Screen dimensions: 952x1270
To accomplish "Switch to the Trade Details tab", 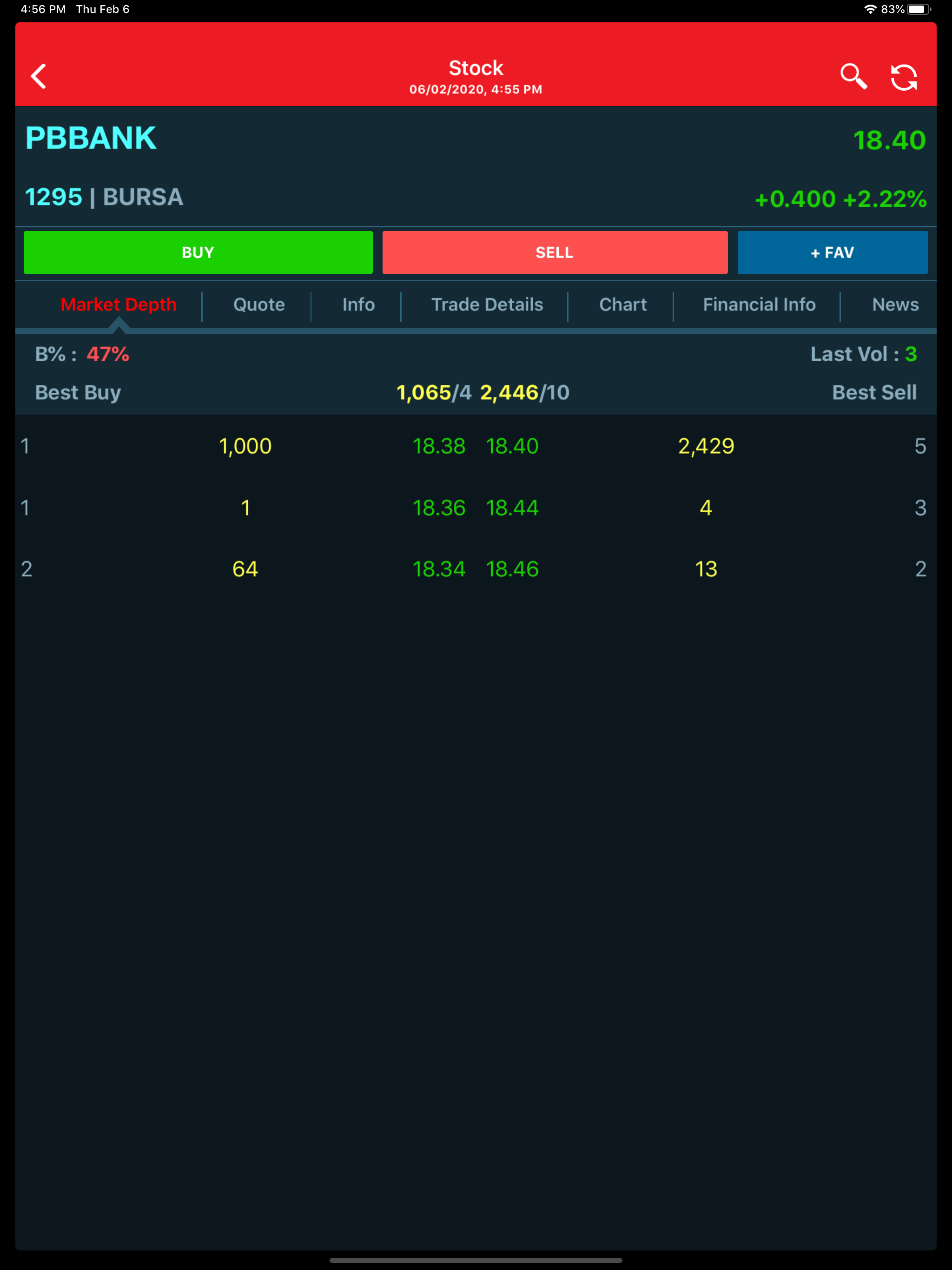I will [x=487, y=304].
